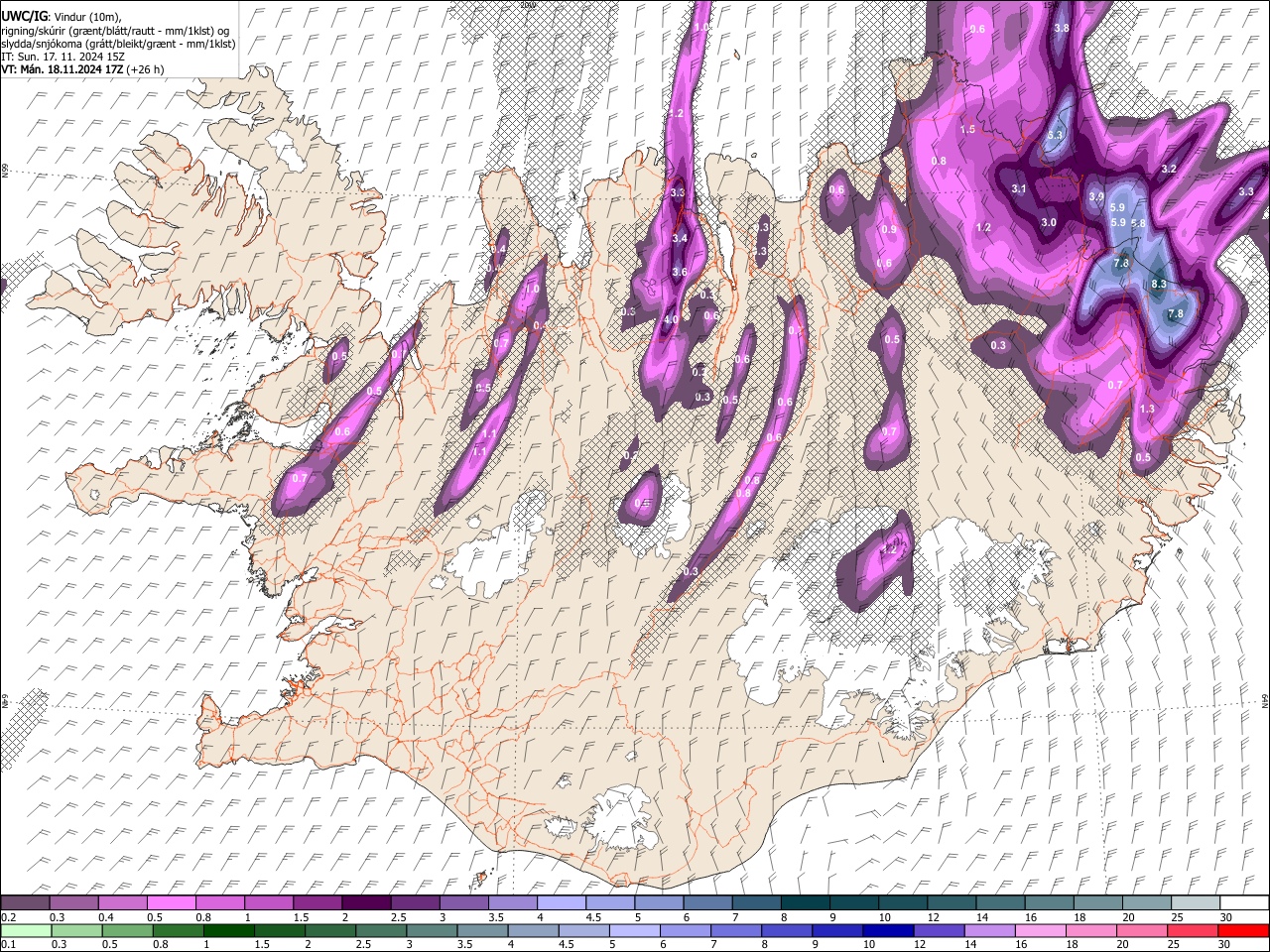Click the deep blue 10–12 swatch in the lower legend row

[888, 930]
